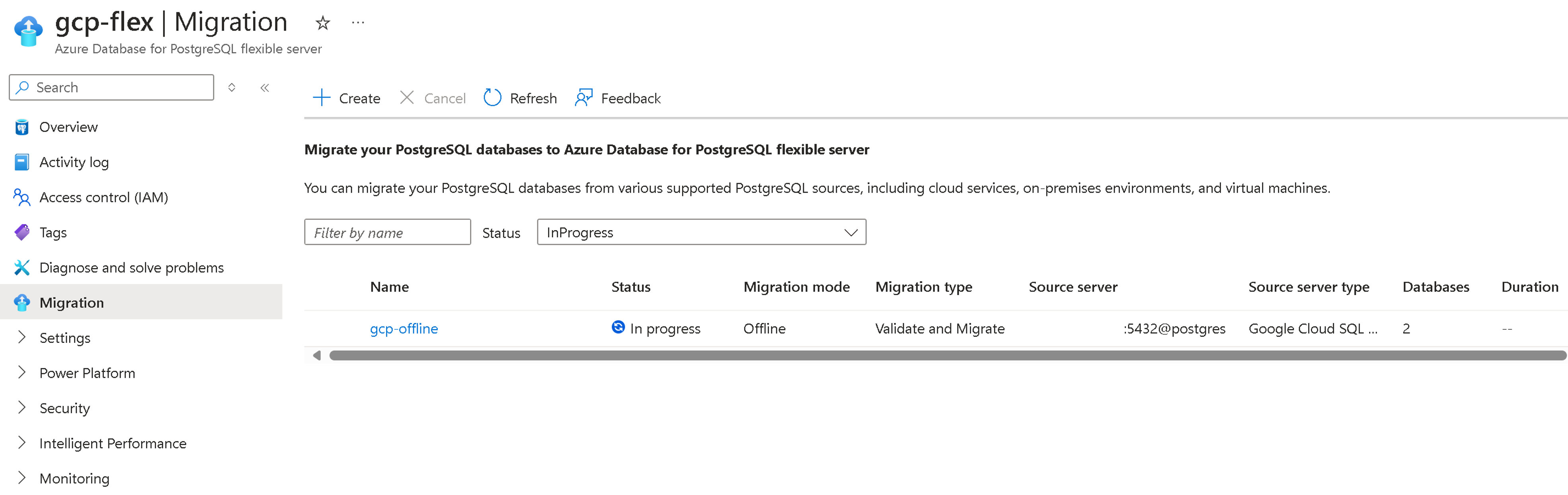Click the favorite star icon
Viewport: 1568px width, 495px height.
pyautogui.click(x=323, y=23)
